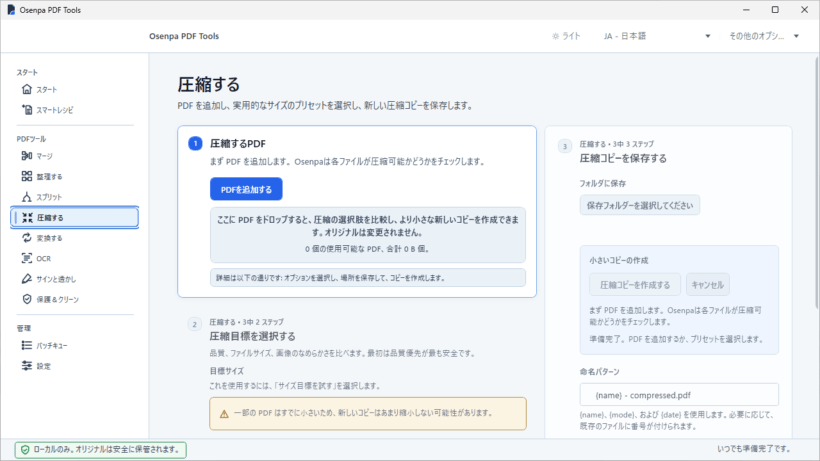Open the Protect & Clean shield icon
The width and height of the screenshot is (820, 461).
click(x=27, y=299)
